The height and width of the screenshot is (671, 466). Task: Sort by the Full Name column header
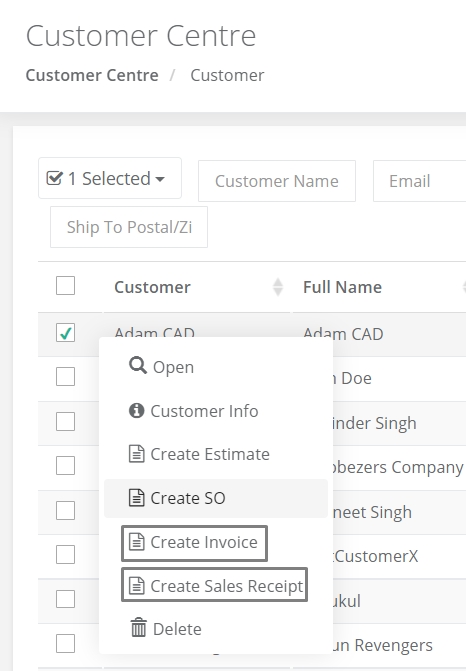(x=342, y=287)
